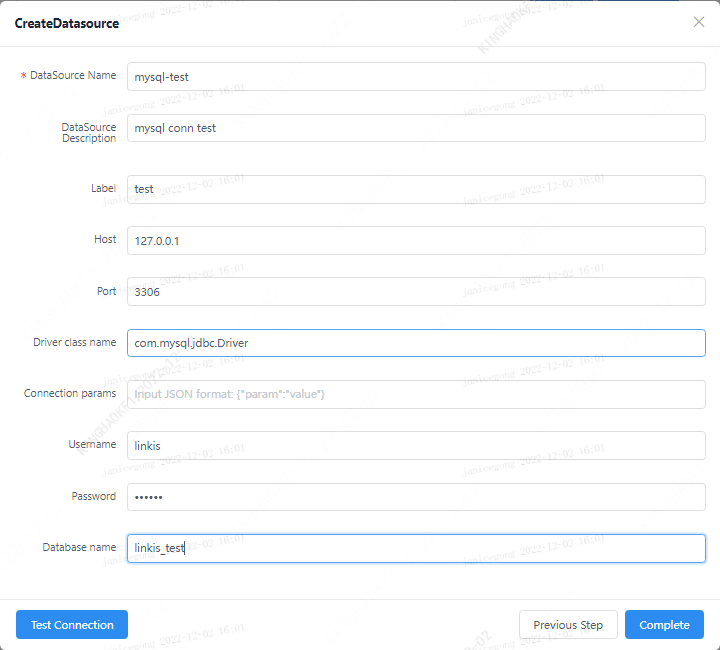Click the Host field showing 127.0.0.1

coord(416,240)
